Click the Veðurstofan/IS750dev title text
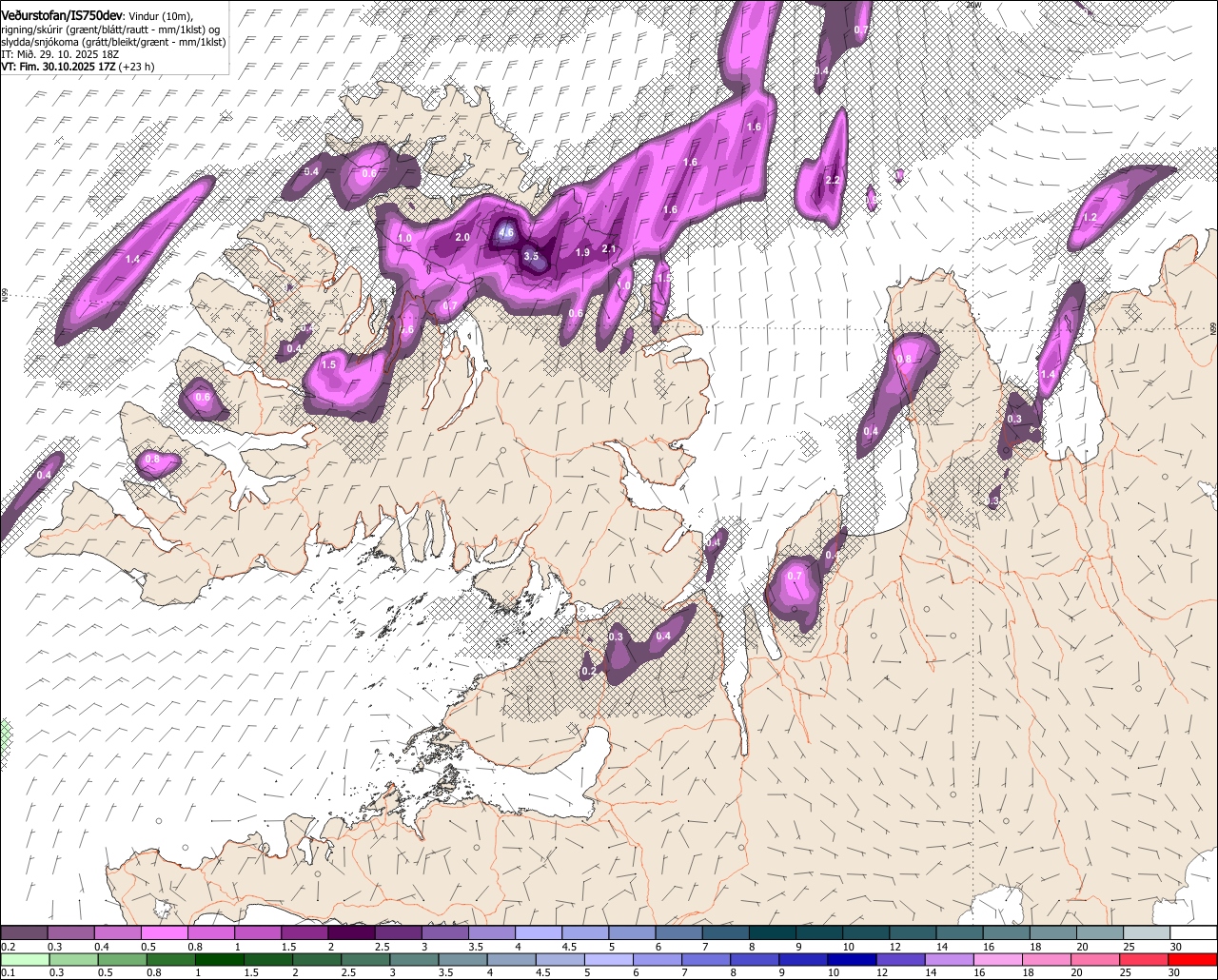 coord(62,14)
